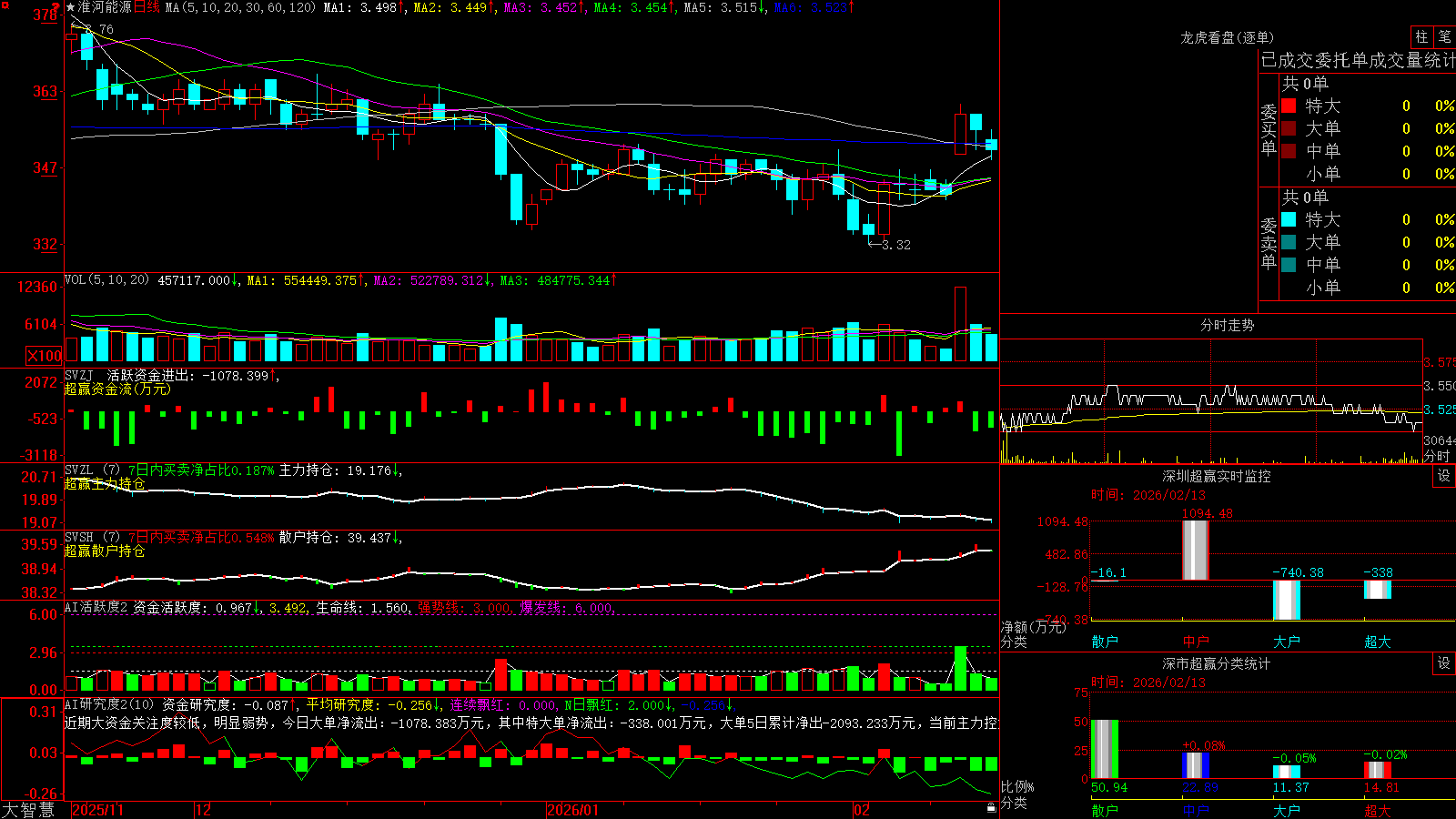The height and width of the screenshot is (819, 1456).
Task: Click the teal 中单 sell-order swatch
Action: point(1289,265)
